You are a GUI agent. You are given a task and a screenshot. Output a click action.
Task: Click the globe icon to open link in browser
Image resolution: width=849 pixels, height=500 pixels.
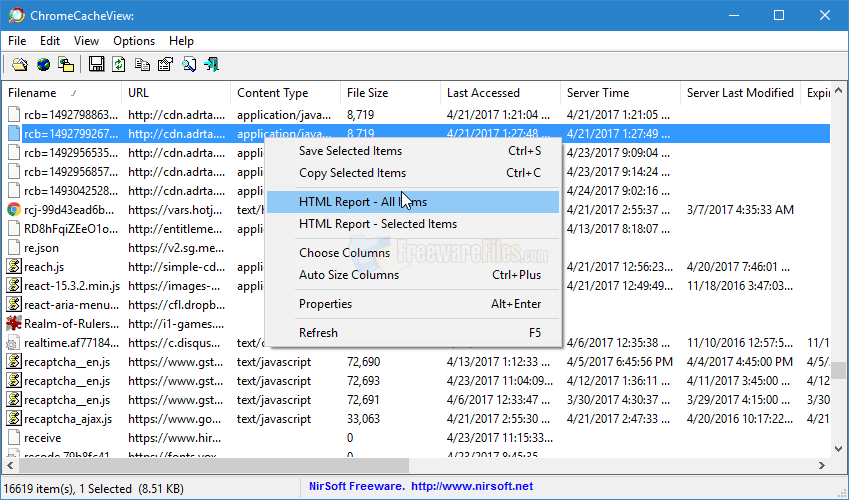(43, 64)
